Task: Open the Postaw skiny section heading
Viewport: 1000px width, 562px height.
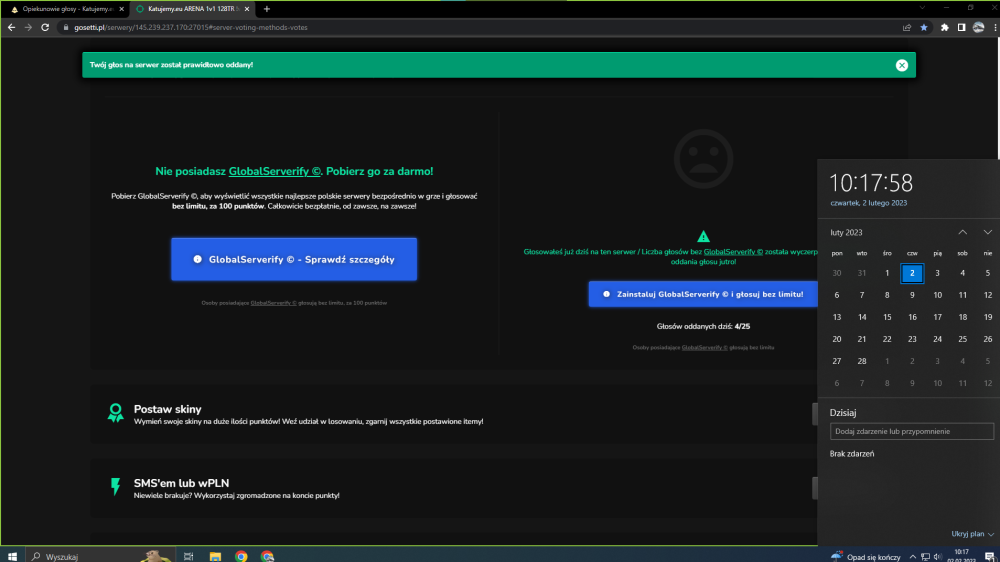Action: (167, 409)
